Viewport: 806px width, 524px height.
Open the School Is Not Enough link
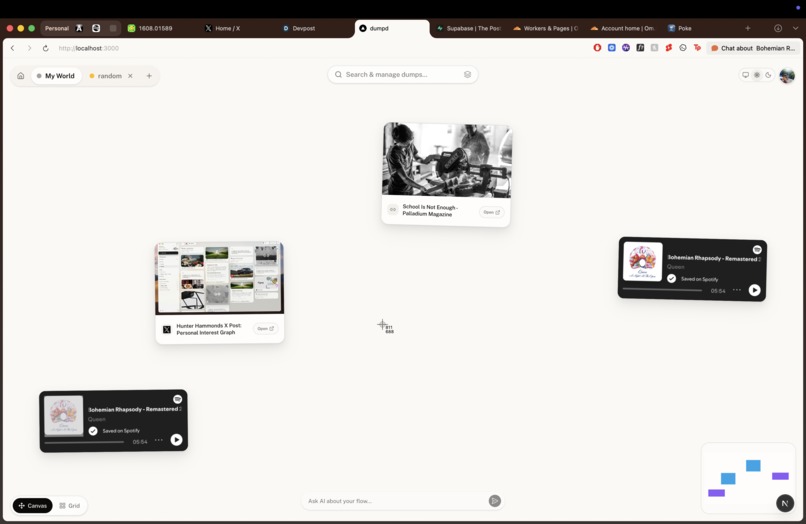coord(491,212)
